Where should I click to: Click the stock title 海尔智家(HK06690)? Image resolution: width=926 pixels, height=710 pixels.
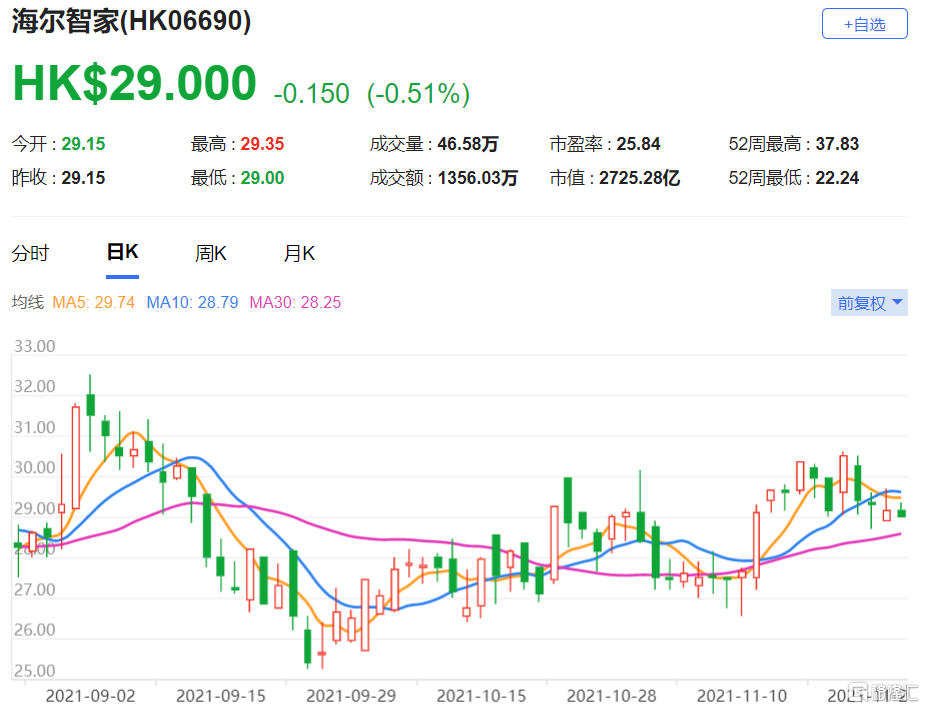[x=131, y=21]
